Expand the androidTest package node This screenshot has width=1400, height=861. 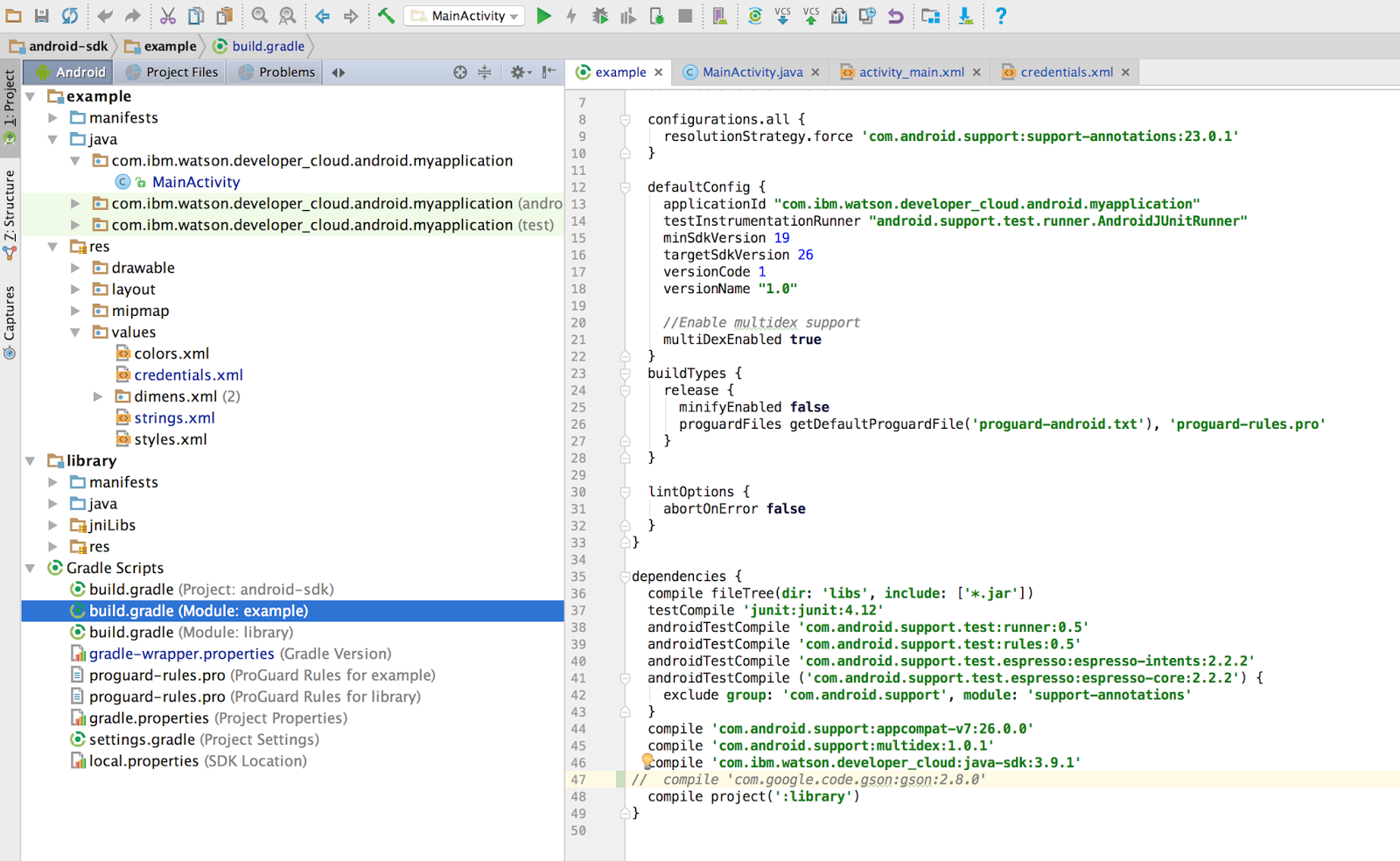(x=75, y=203)
